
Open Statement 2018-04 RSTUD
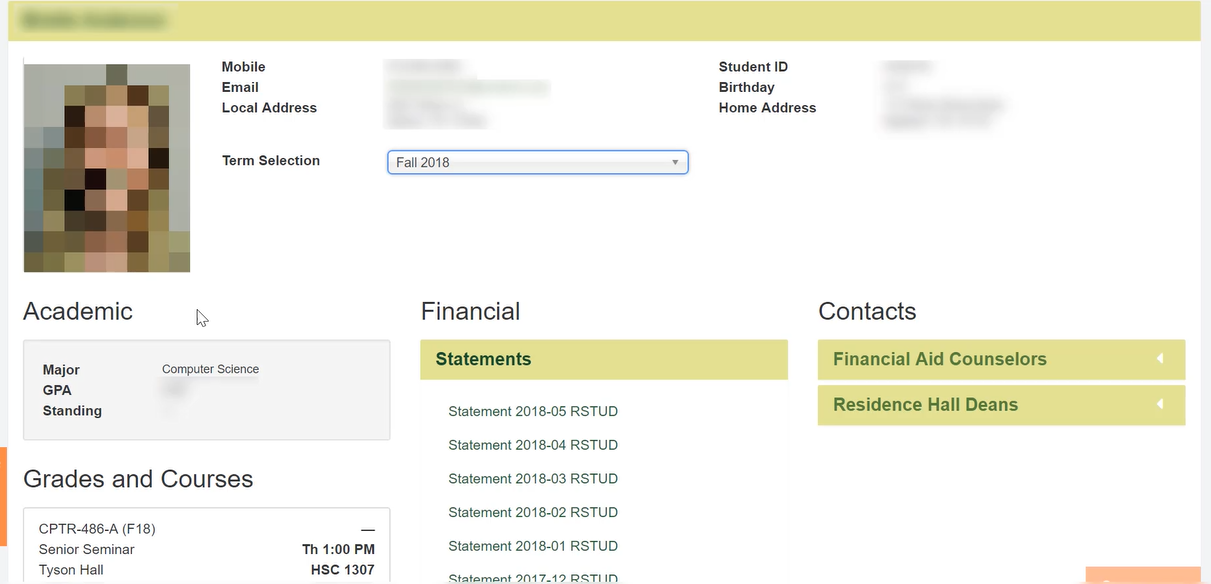coord(533,445)
